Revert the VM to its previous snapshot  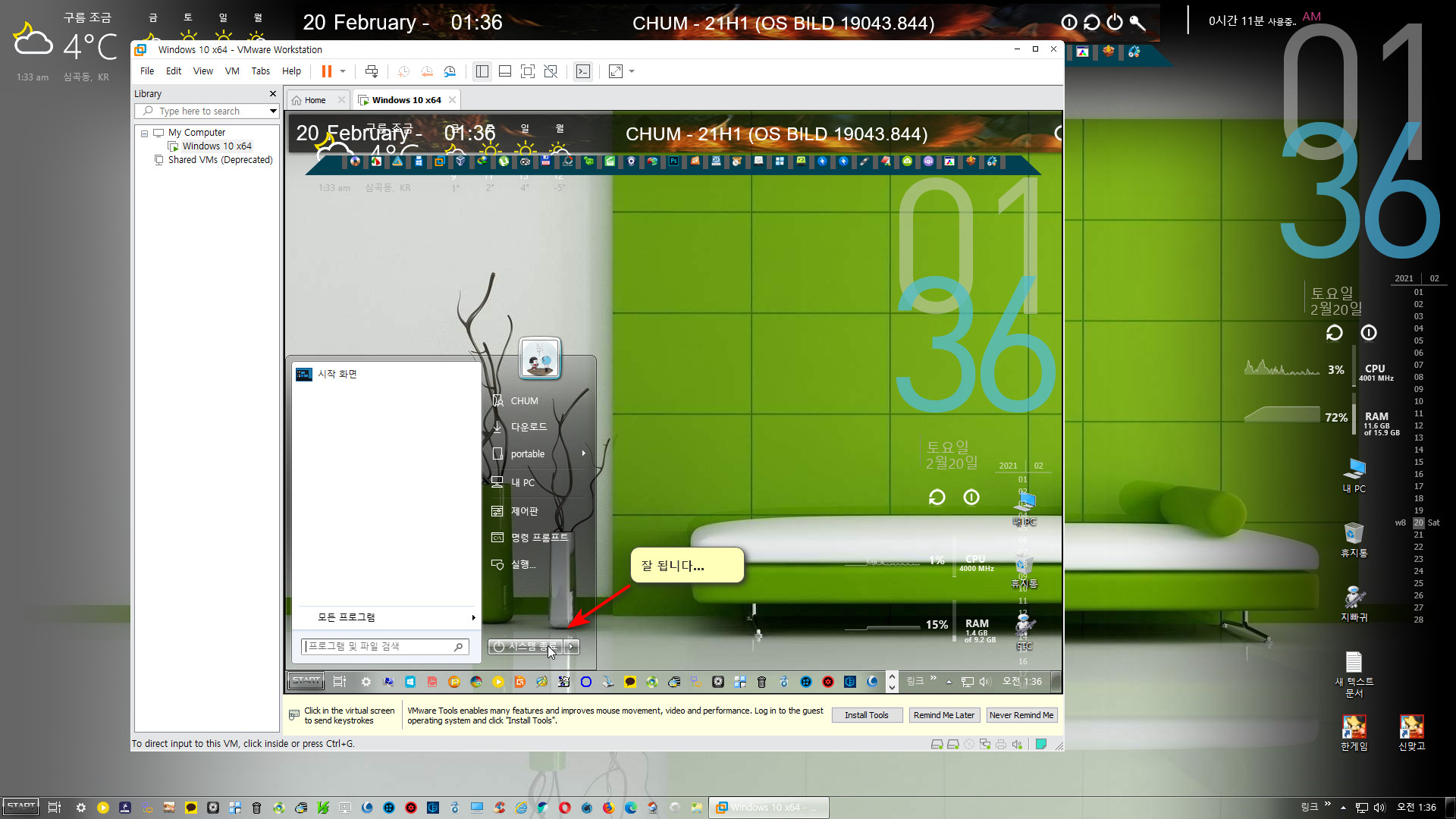coord(427,71)
